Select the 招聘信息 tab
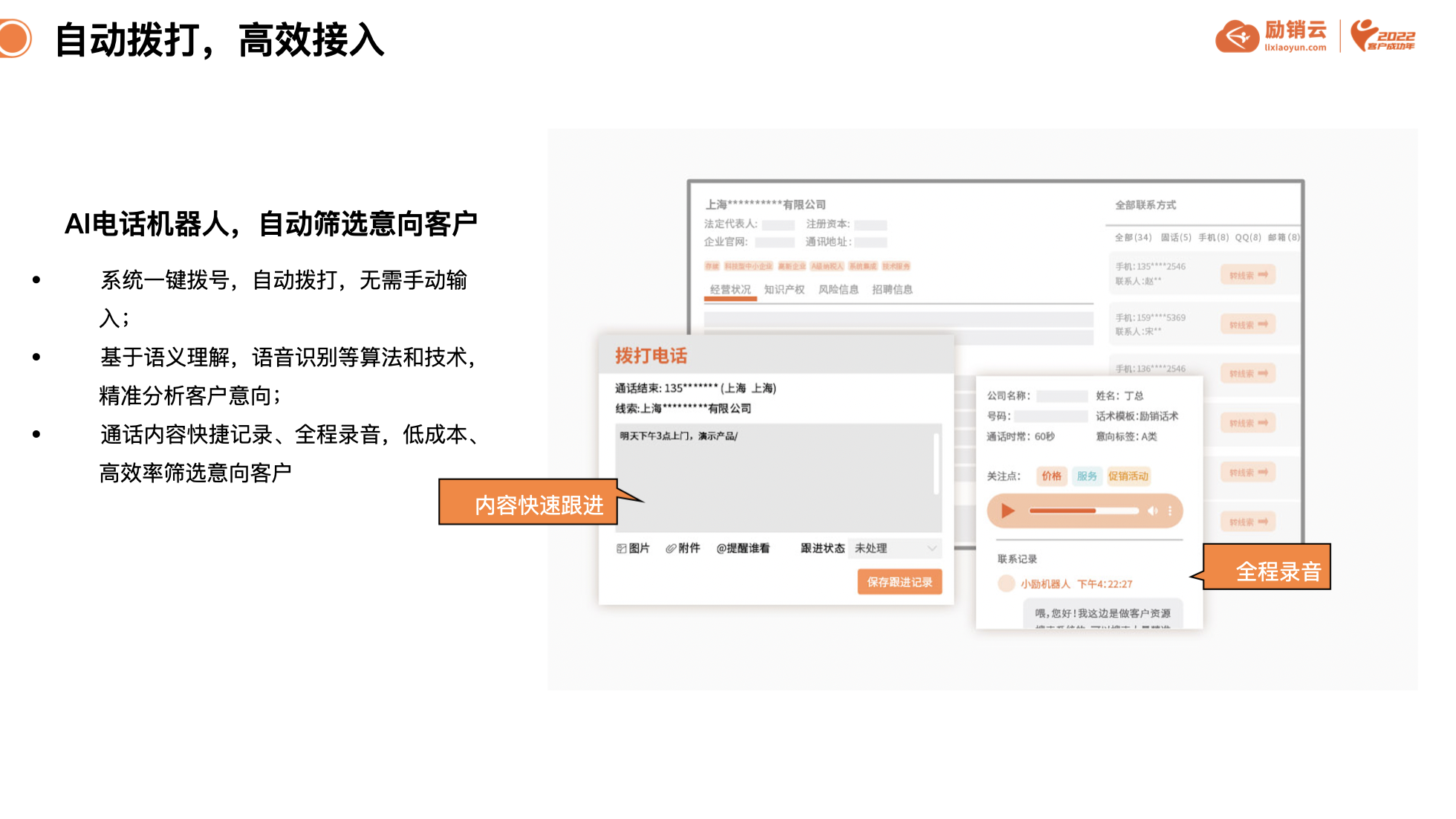This screenshot has width=1456, height=819. coord(892,290)
